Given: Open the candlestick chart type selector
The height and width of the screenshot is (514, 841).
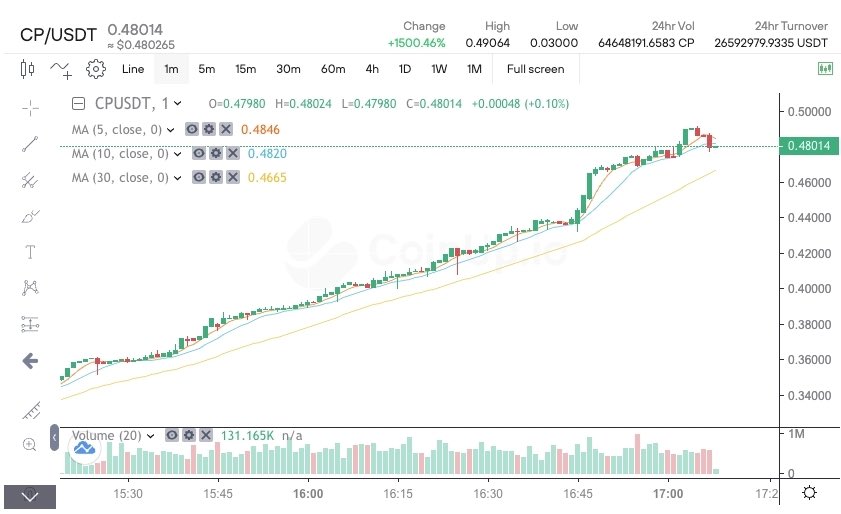Looking at the screenshot, I should [x=27, y=69].
